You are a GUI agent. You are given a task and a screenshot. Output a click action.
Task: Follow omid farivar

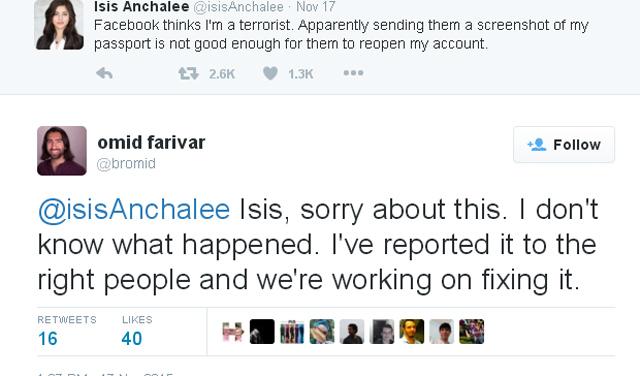[564, 145]
